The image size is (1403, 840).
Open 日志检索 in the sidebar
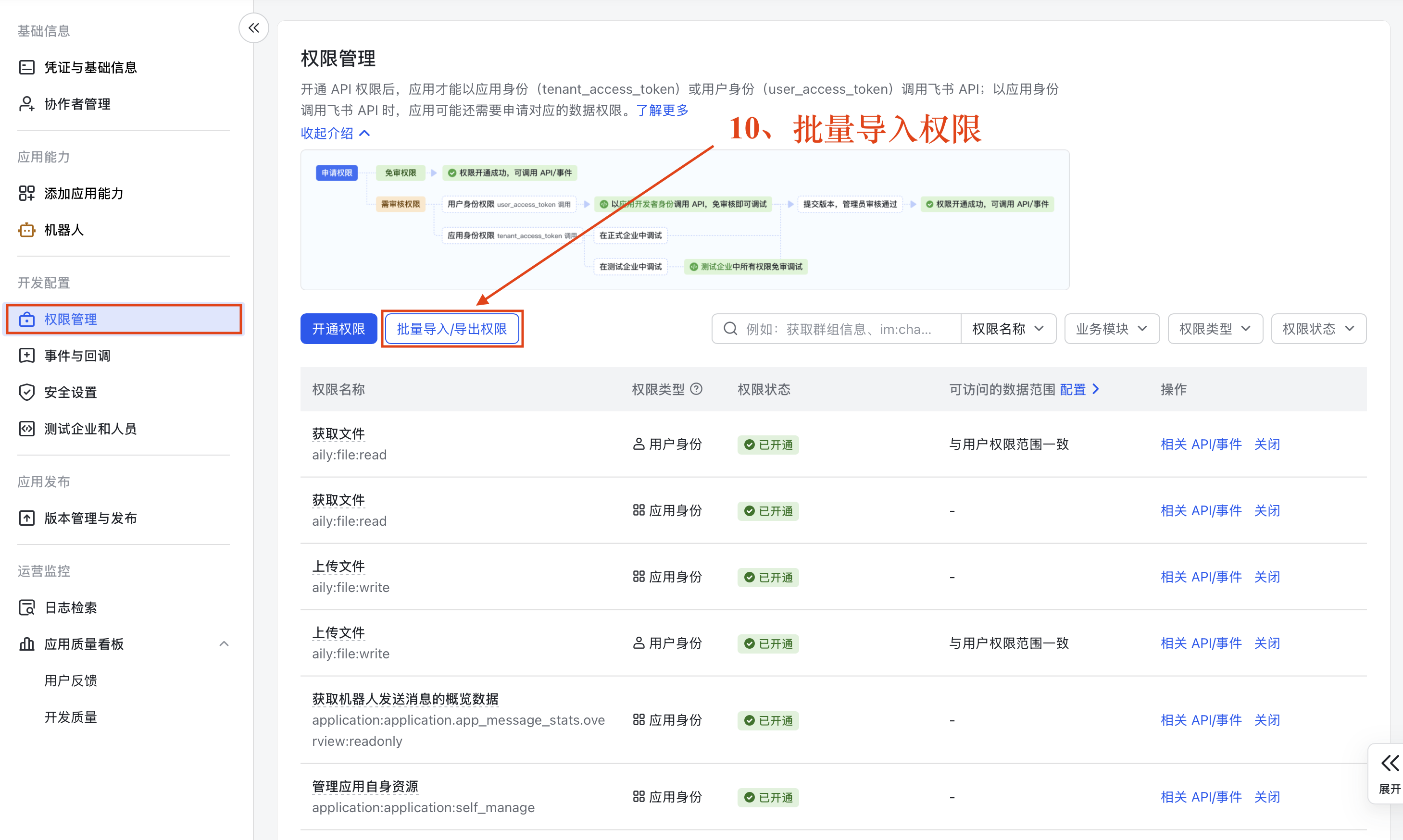[124, 607]
